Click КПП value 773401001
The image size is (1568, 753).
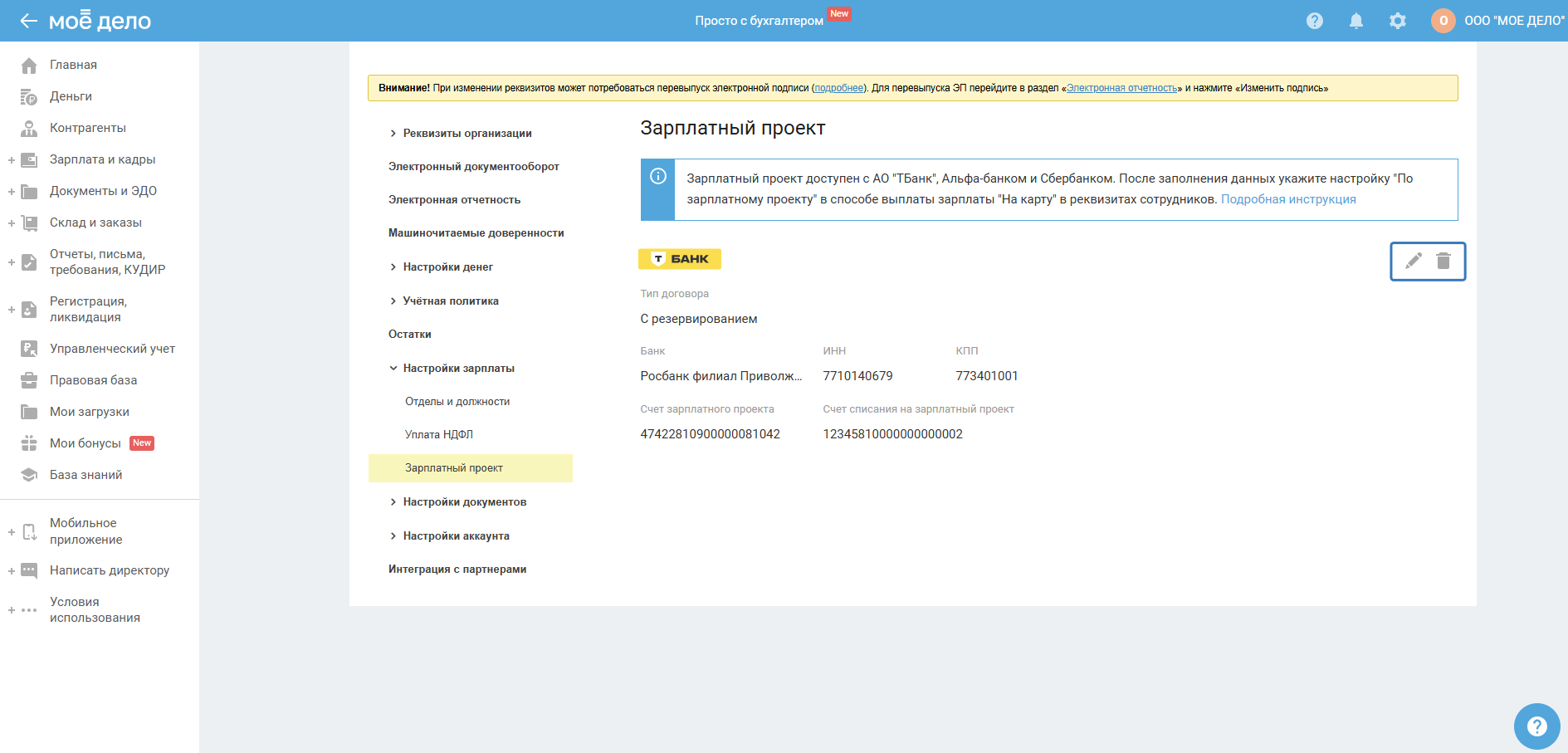987,376
